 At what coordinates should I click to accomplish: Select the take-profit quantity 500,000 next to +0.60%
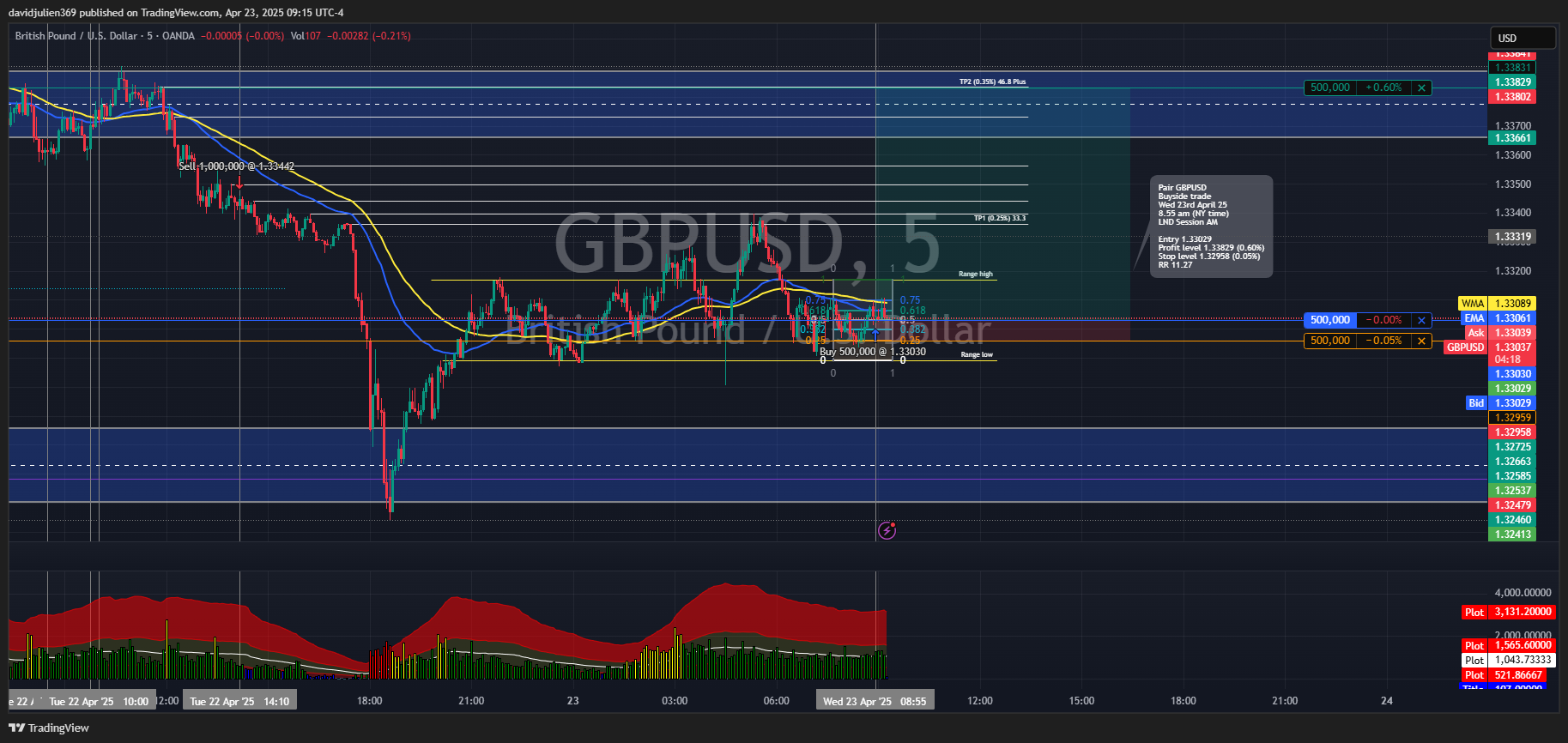point(1330,88)
